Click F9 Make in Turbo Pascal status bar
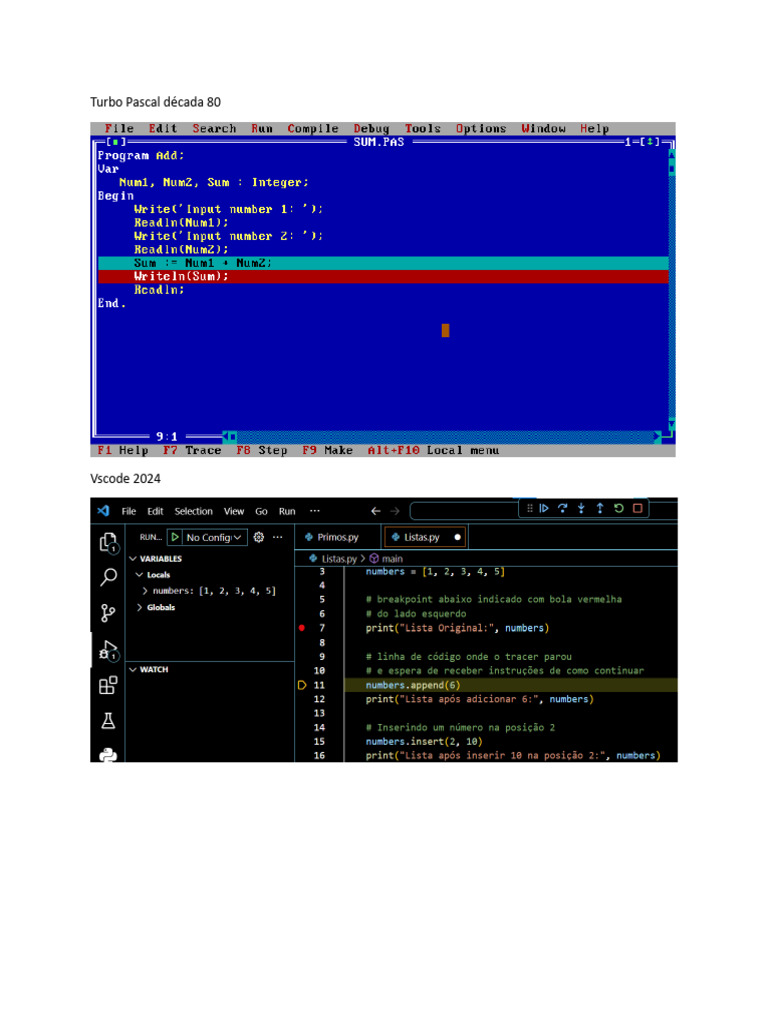 (327, 450)
